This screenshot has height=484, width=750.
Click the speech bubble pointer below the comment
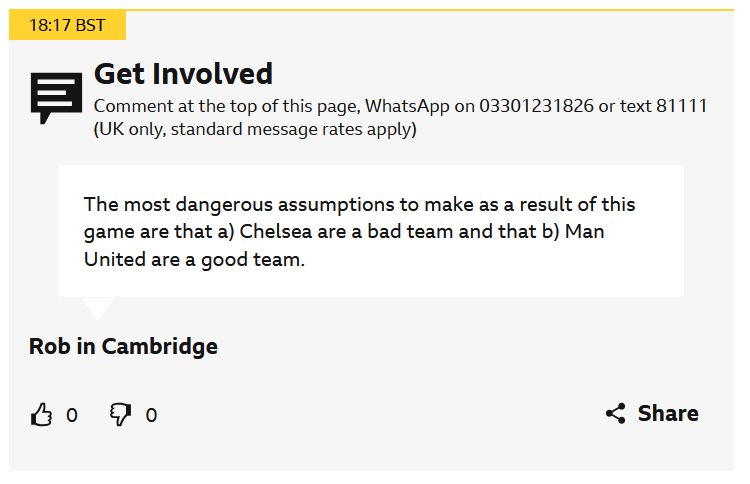coord(98,307)
